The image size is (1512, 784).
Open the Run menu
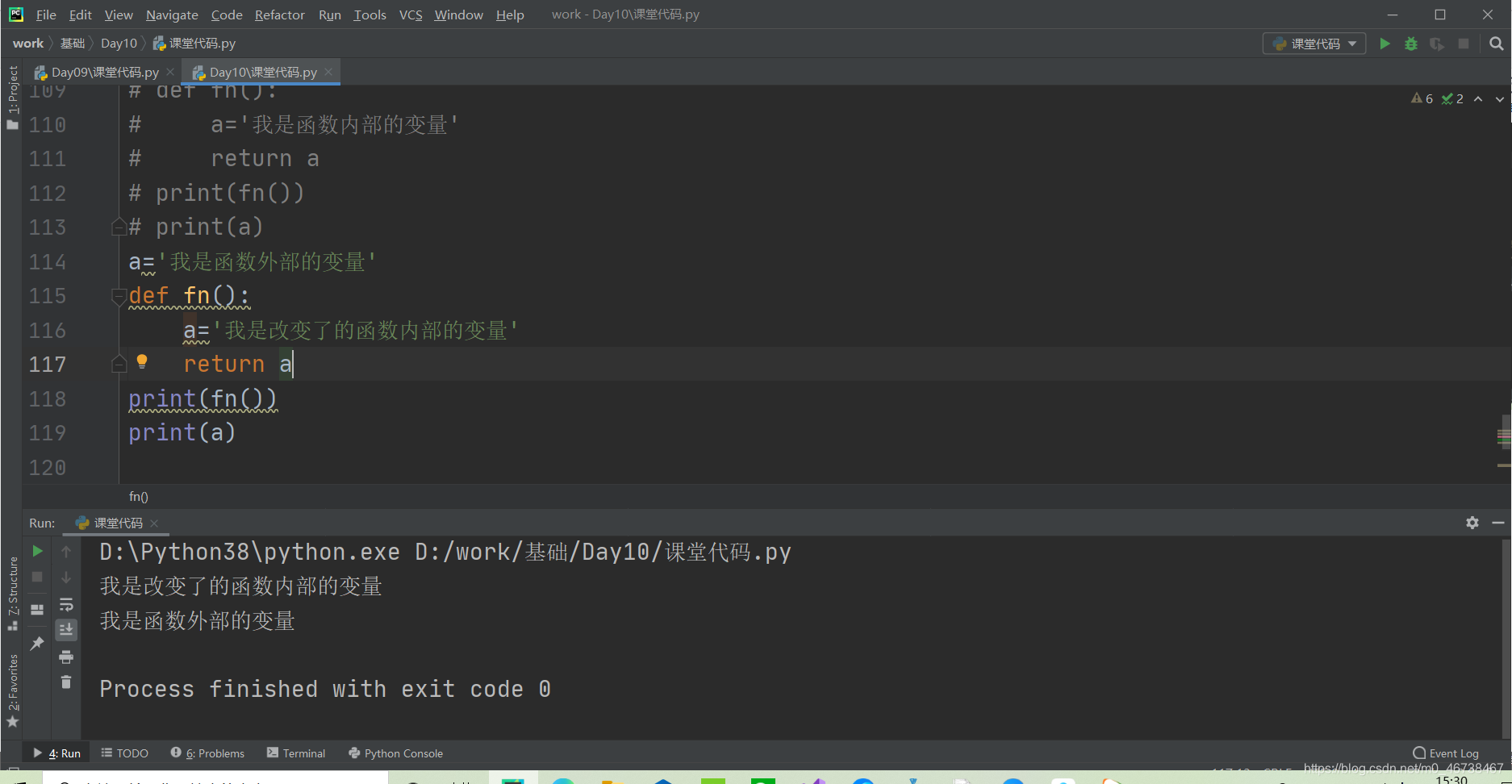(x=330, y=15)
